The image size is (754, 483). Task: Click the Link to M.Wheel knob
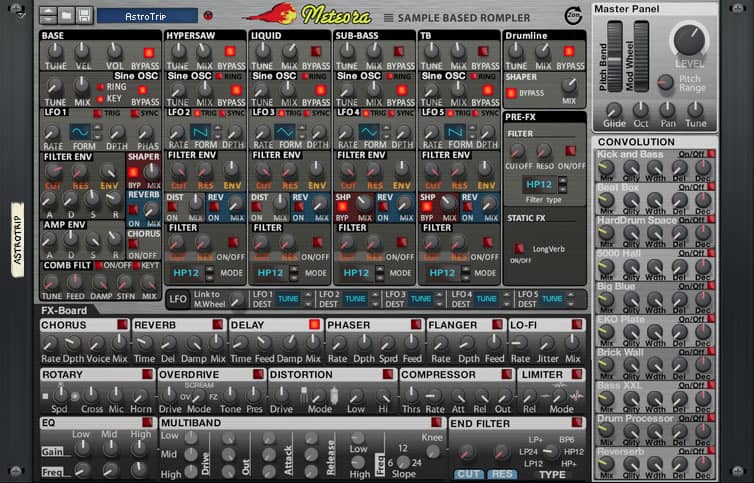point(236,301)
